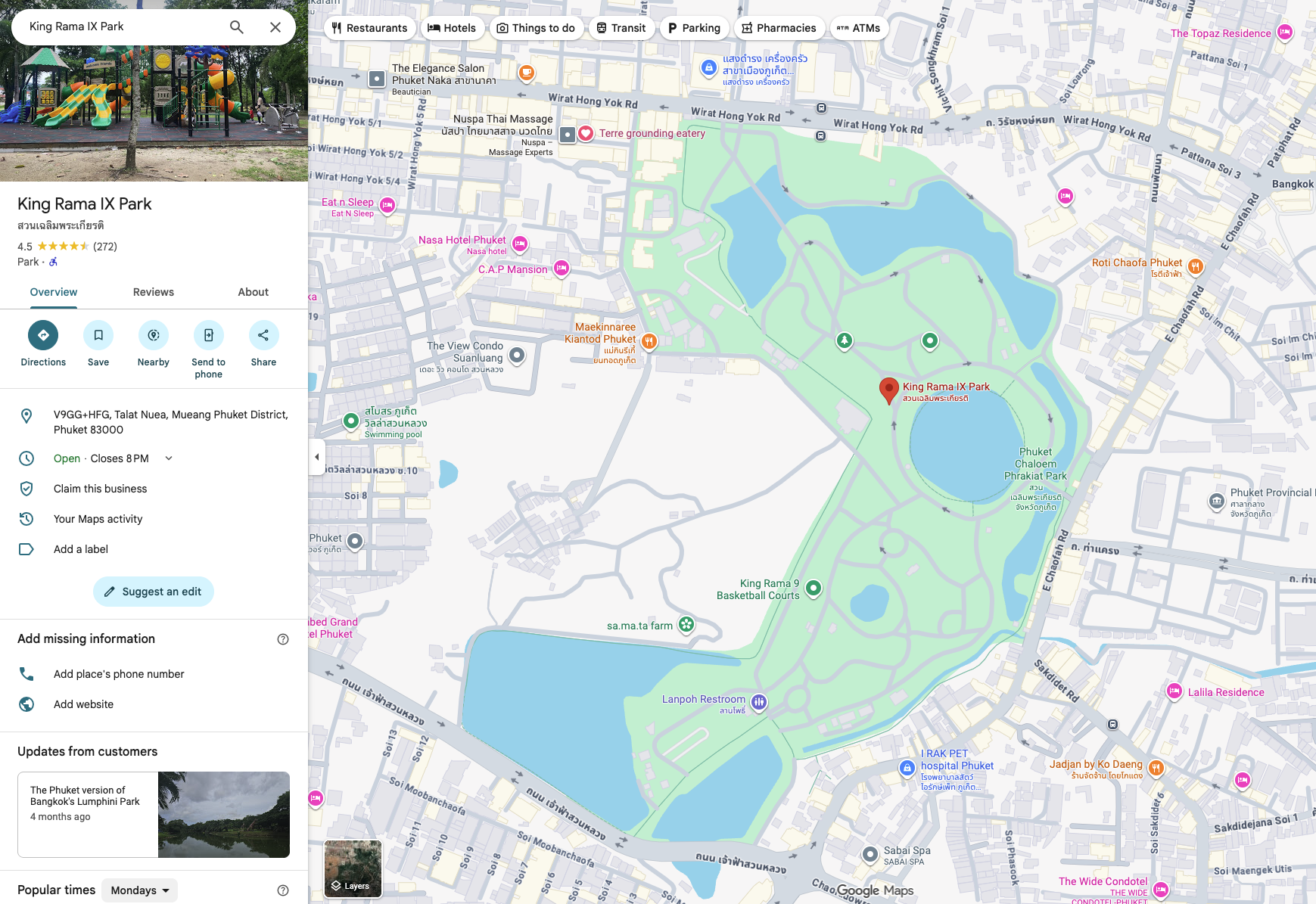Click Suggest an edit button
1316x904 pixels.
point(154,592)
